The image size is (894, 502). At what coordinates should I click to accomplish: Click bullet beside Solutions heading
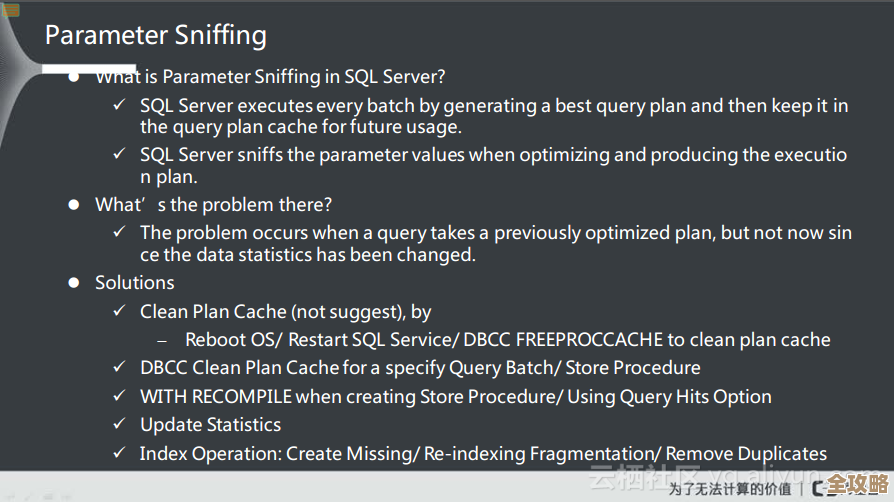pyautogui.click(x=74, y=283)
